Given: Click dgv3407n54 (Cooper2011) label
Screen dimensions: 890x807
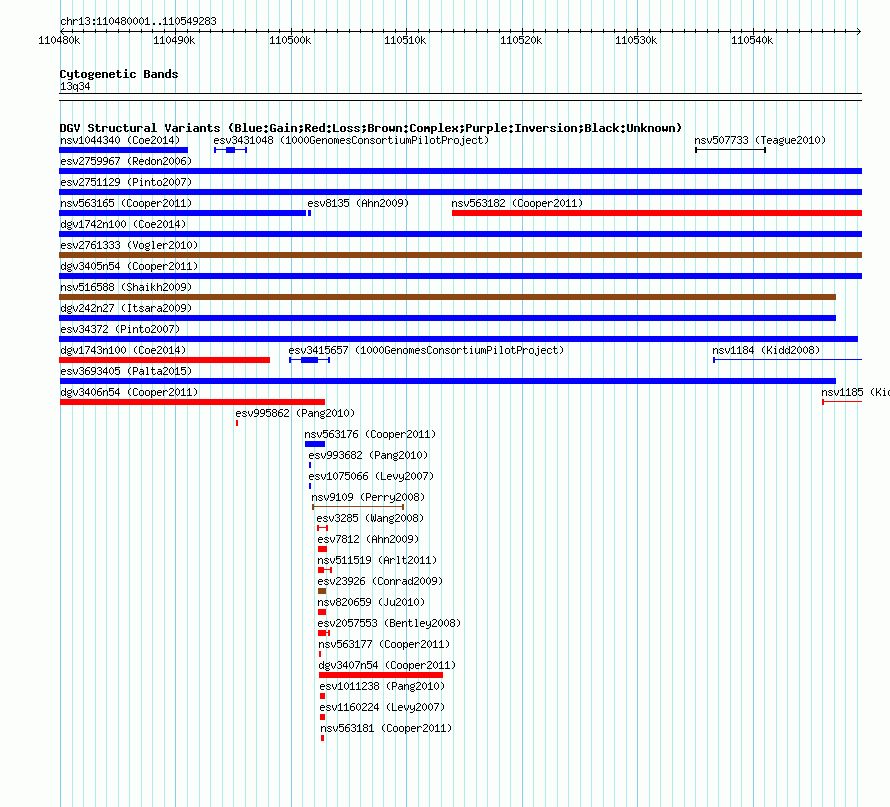Looking at the screenshot, I should tap(387, 665).
